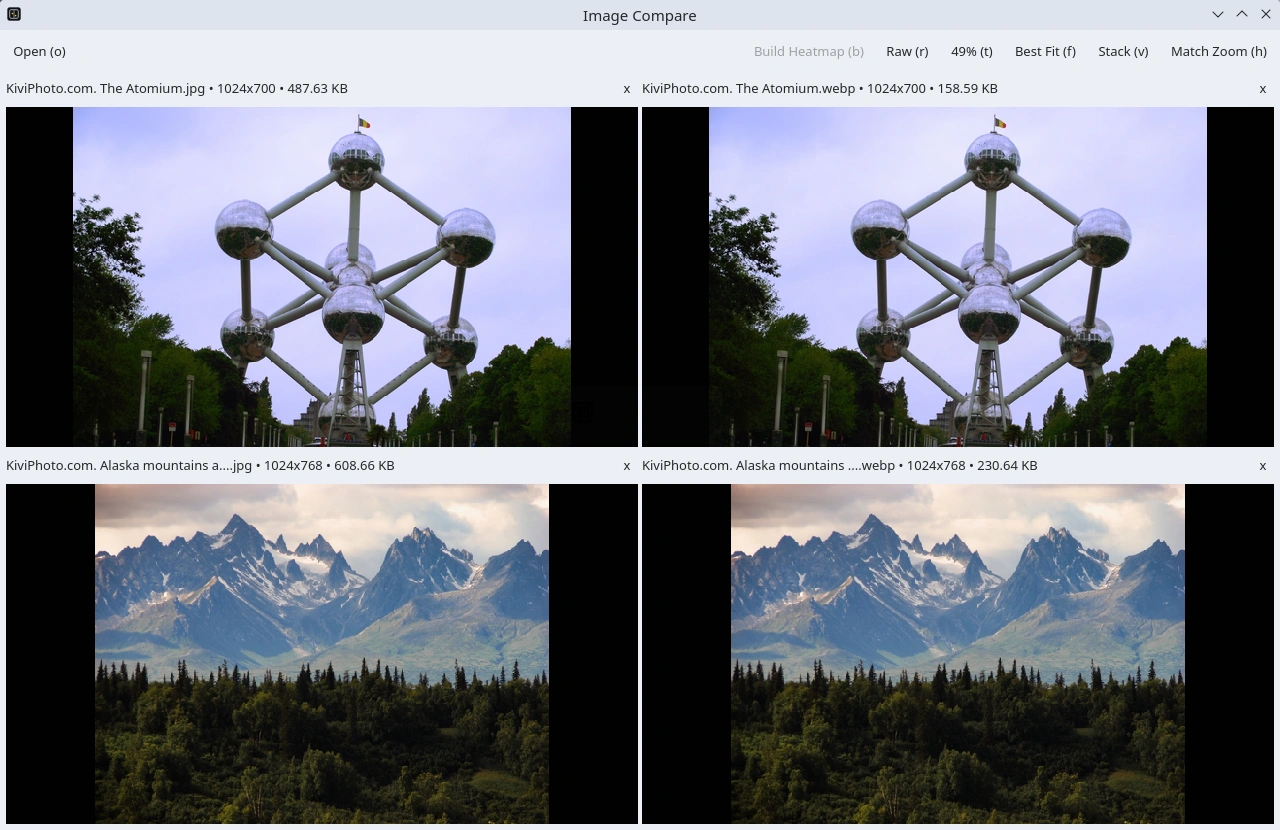Click the Image Compare title bar
Screen dimensions: 1280x830
[639, 15]
